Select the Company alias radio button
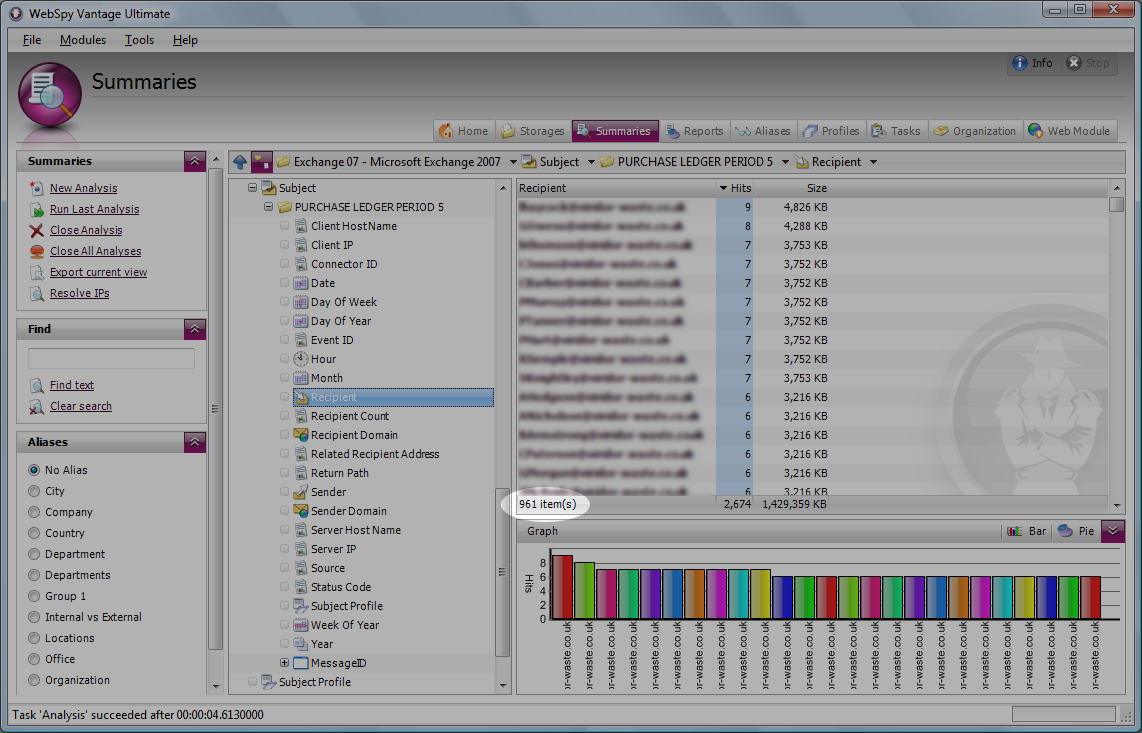The height and width of the screenshot is (733, 1142). (34, 512)
